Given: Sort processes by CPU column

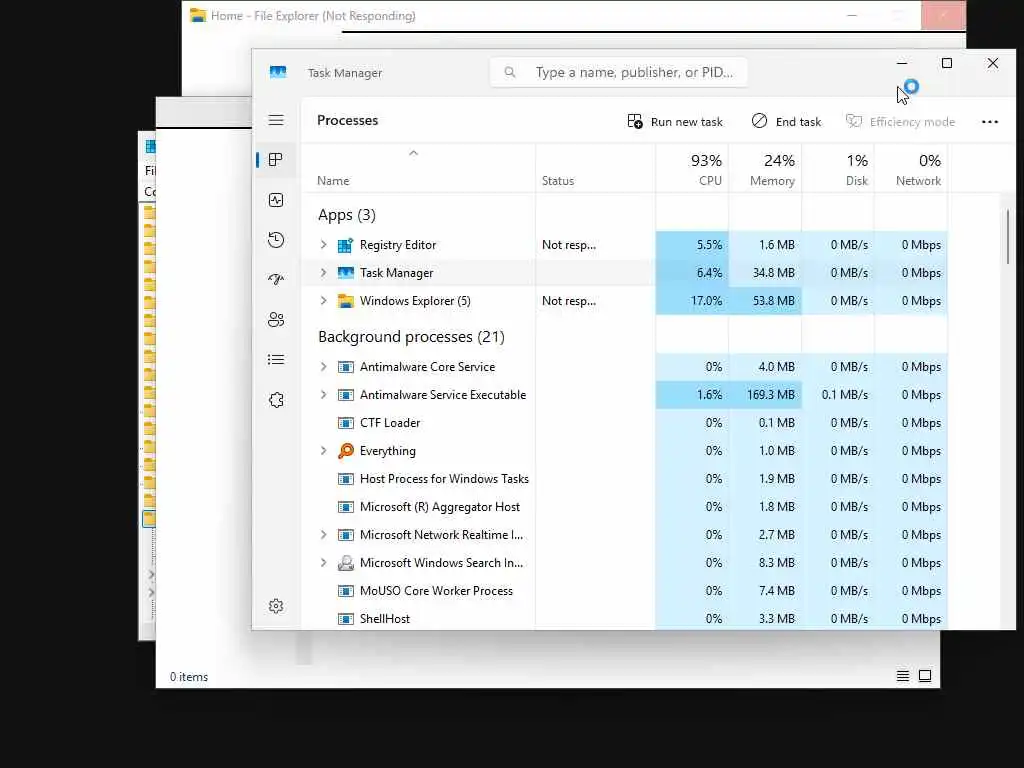Looking at the screenshot, I should [692, 169].
